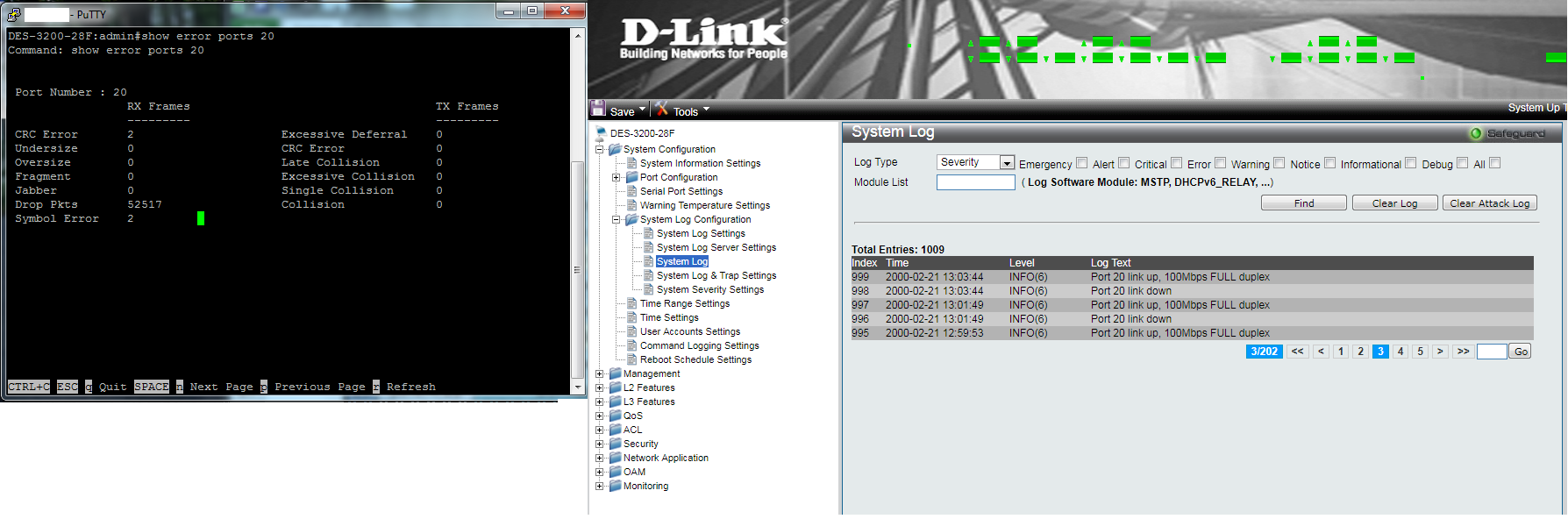Click the PuTTY terminal vertical scrollbar
The width and height of the screenshot is (1568, 519).
[x=577, y=210]
